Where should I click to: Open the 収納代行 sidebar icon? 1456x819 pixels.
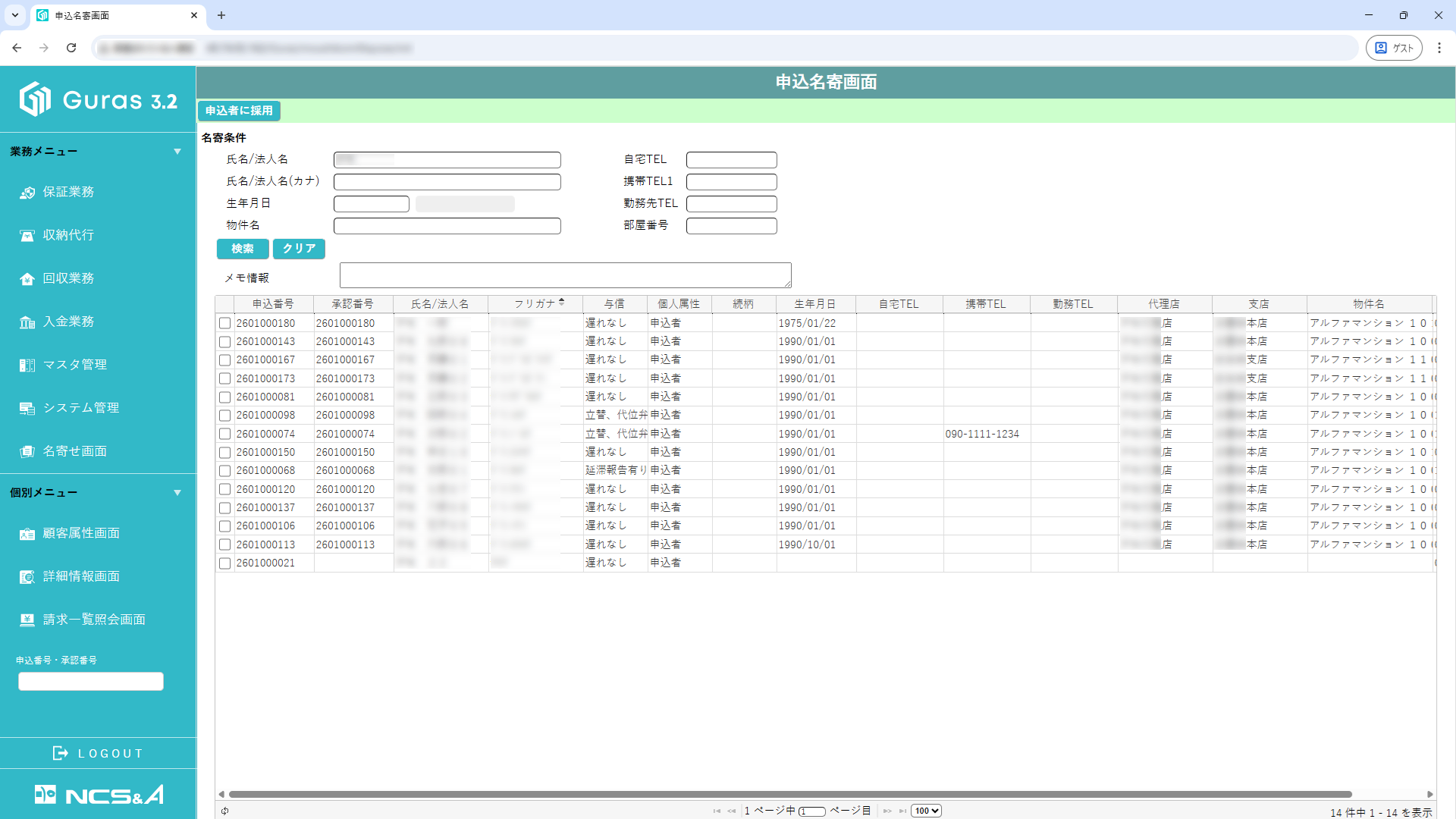pos(27,236)
